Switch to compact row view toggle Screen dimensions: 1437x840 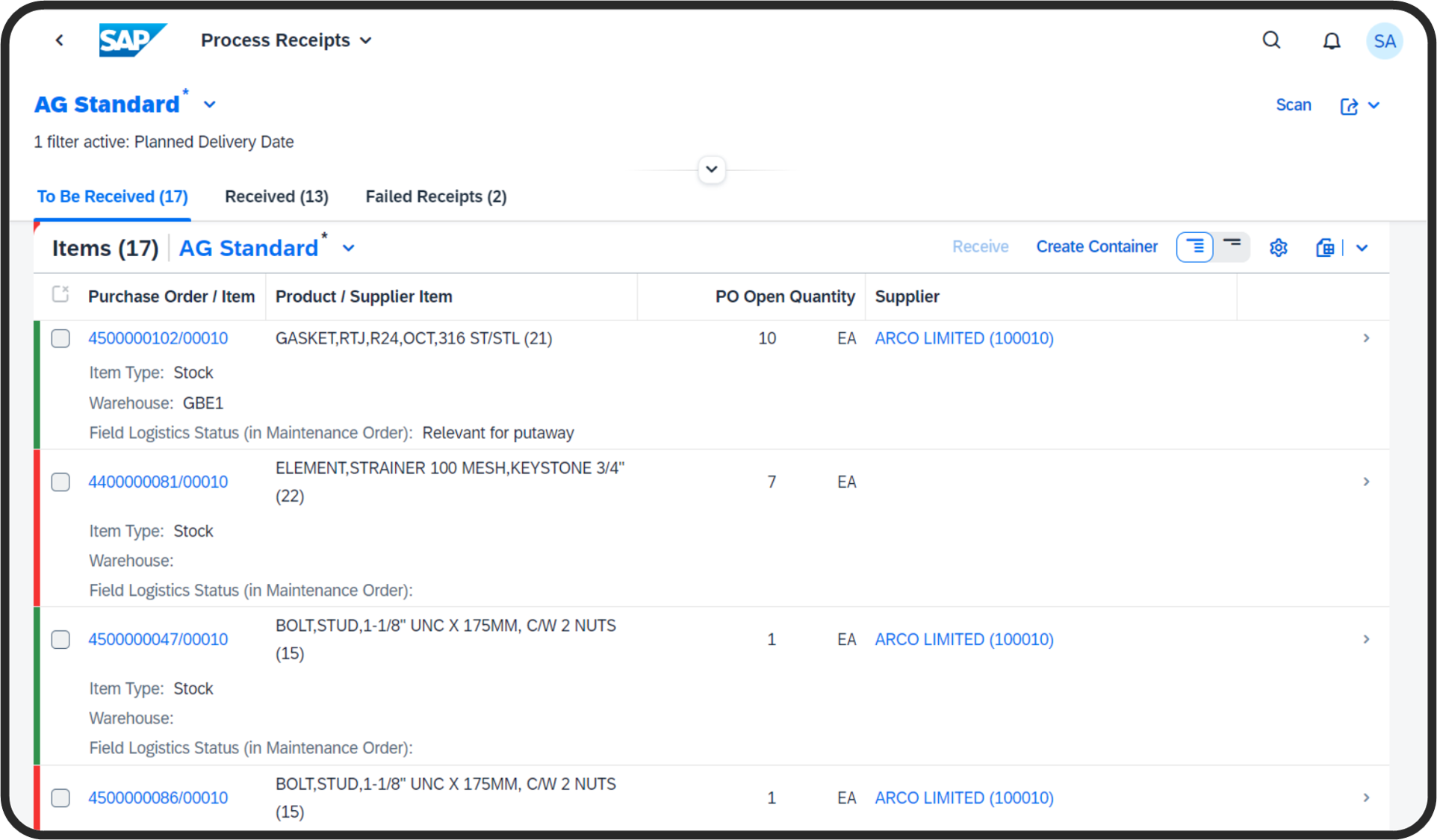click(1232, 246)
